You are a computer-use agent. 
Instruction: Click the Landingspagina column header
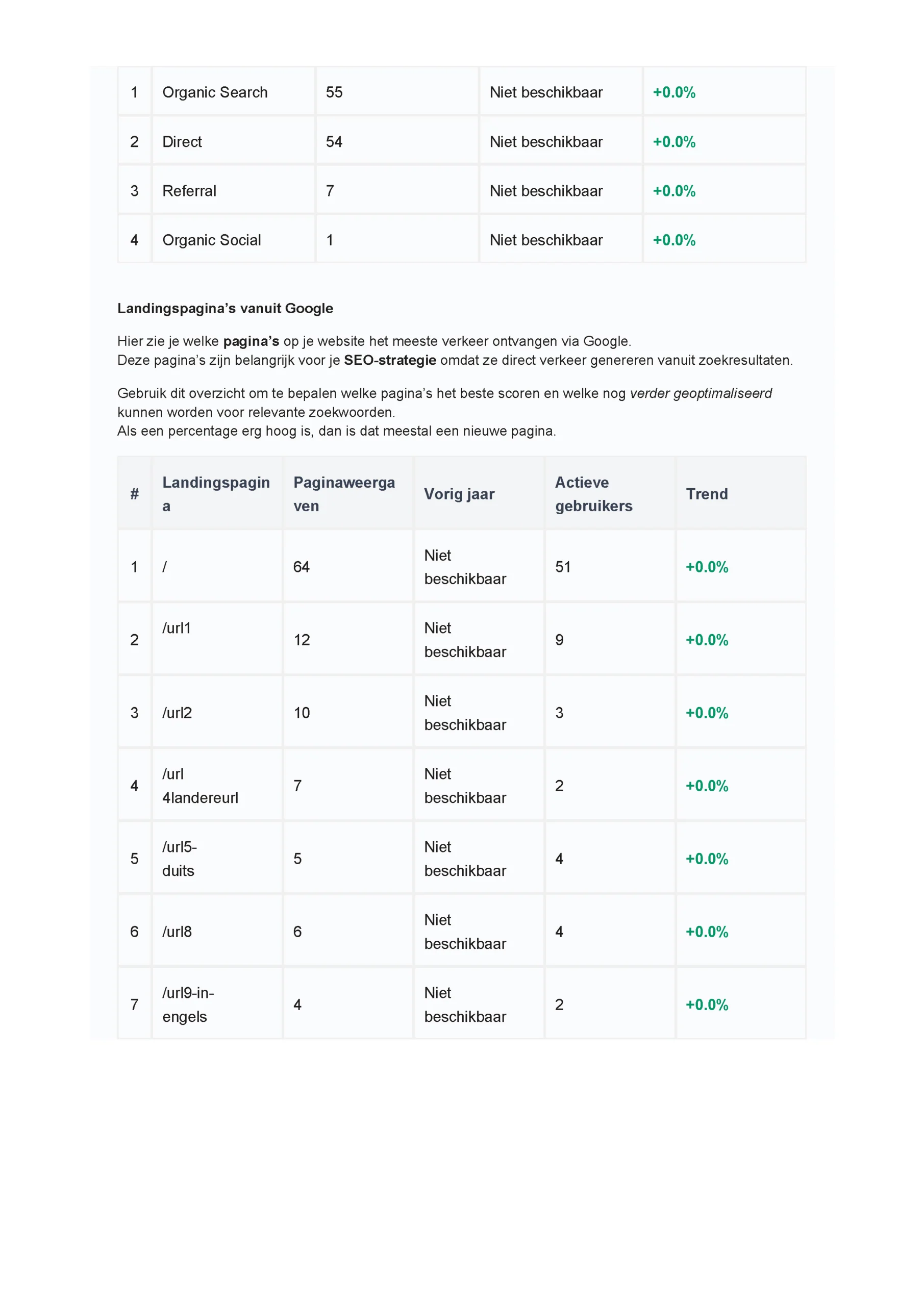click(x=216, y=494)
